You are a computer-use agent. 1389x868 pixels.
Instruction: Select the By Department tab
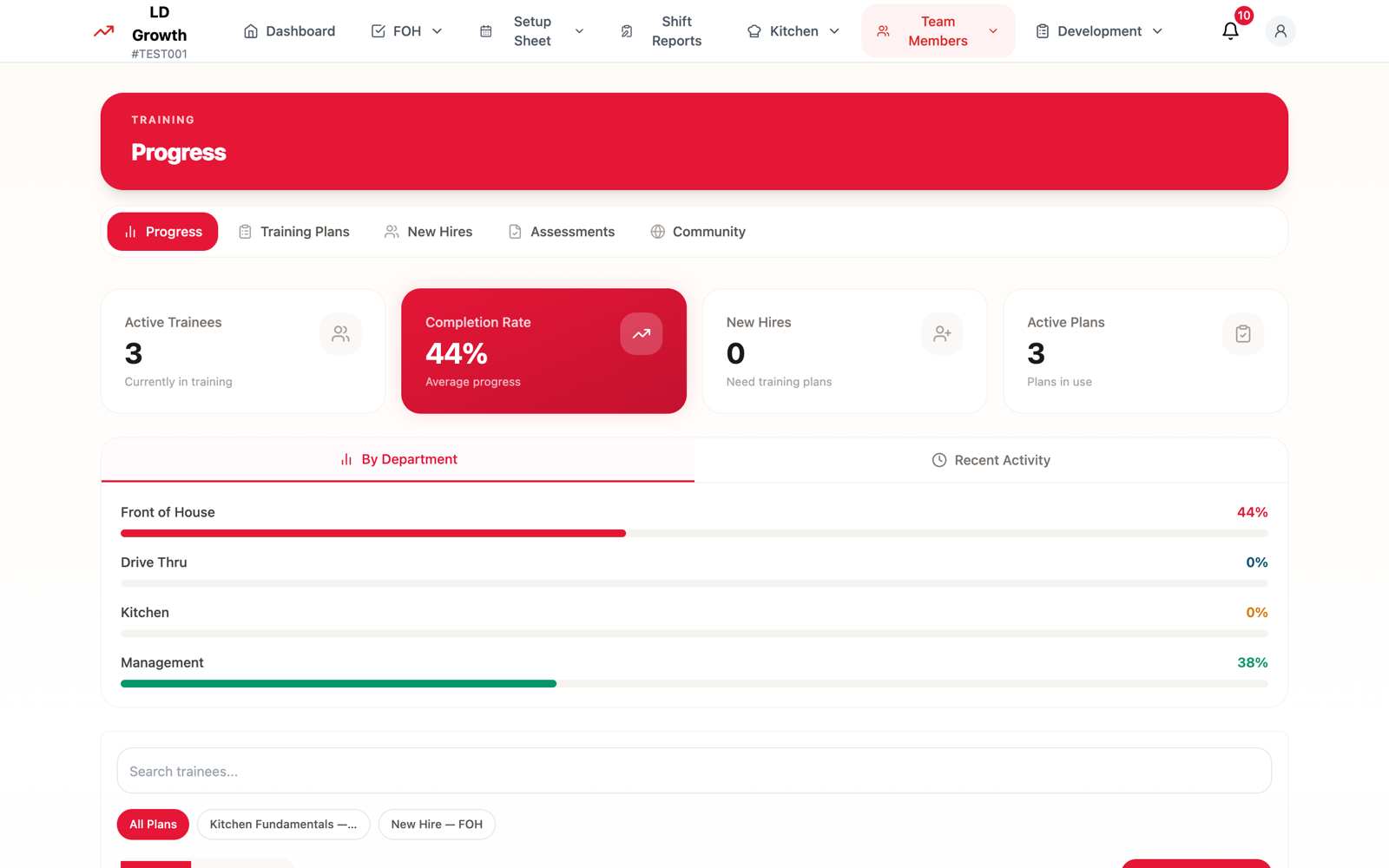pos(398,460)
